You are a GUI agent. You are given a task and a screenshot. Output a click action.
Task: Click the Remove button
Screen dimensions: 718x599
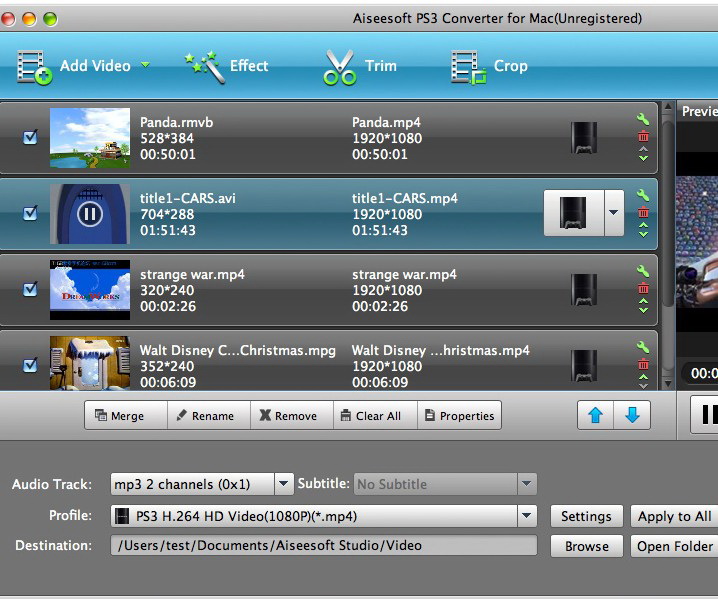292,415
